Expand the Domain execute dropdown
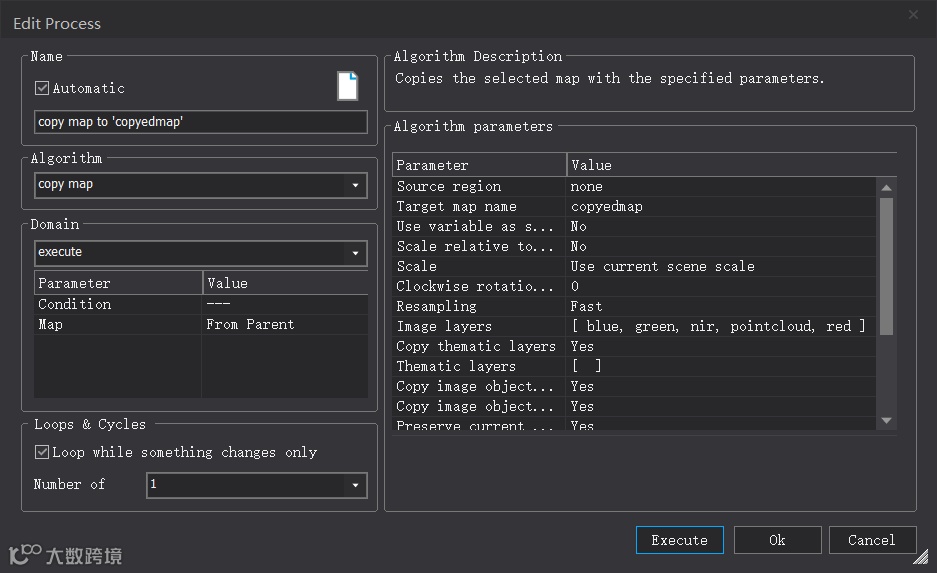The height and width of the screenshot is (573, 937). coord(355,253)
